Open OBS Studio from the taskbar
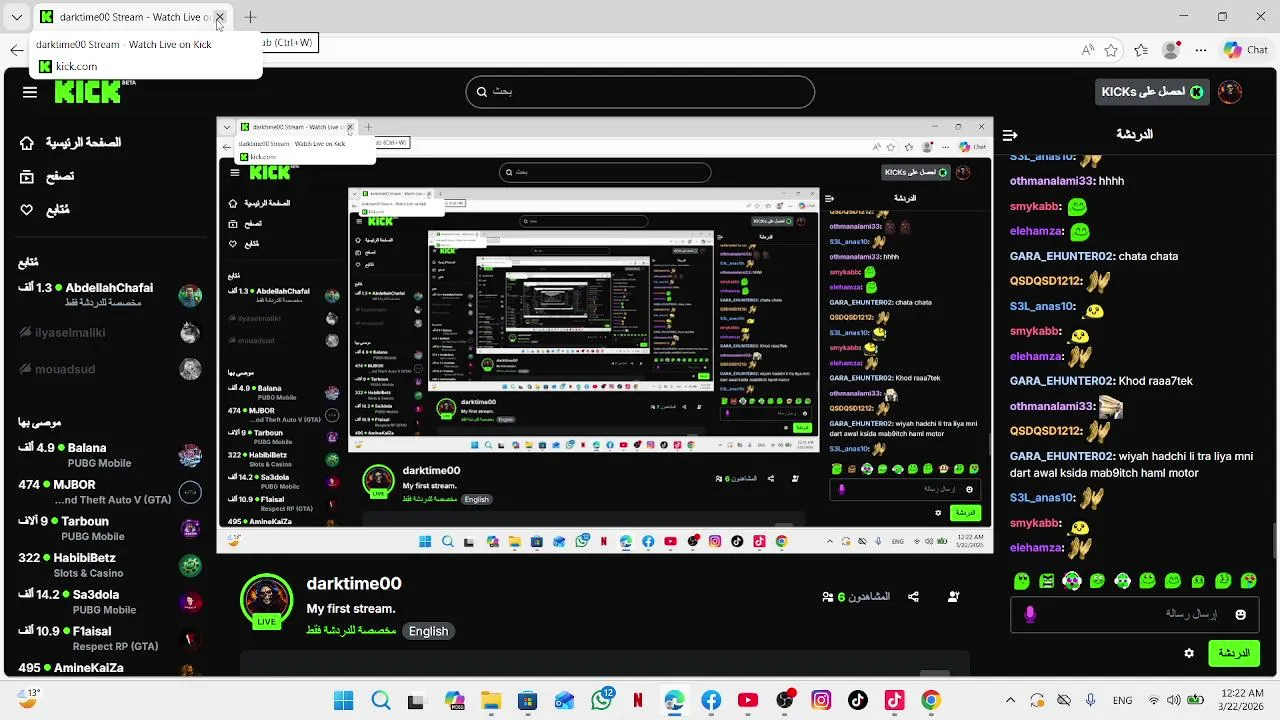The height and width of the screenshot is (720, 1280). click(785, 701)
